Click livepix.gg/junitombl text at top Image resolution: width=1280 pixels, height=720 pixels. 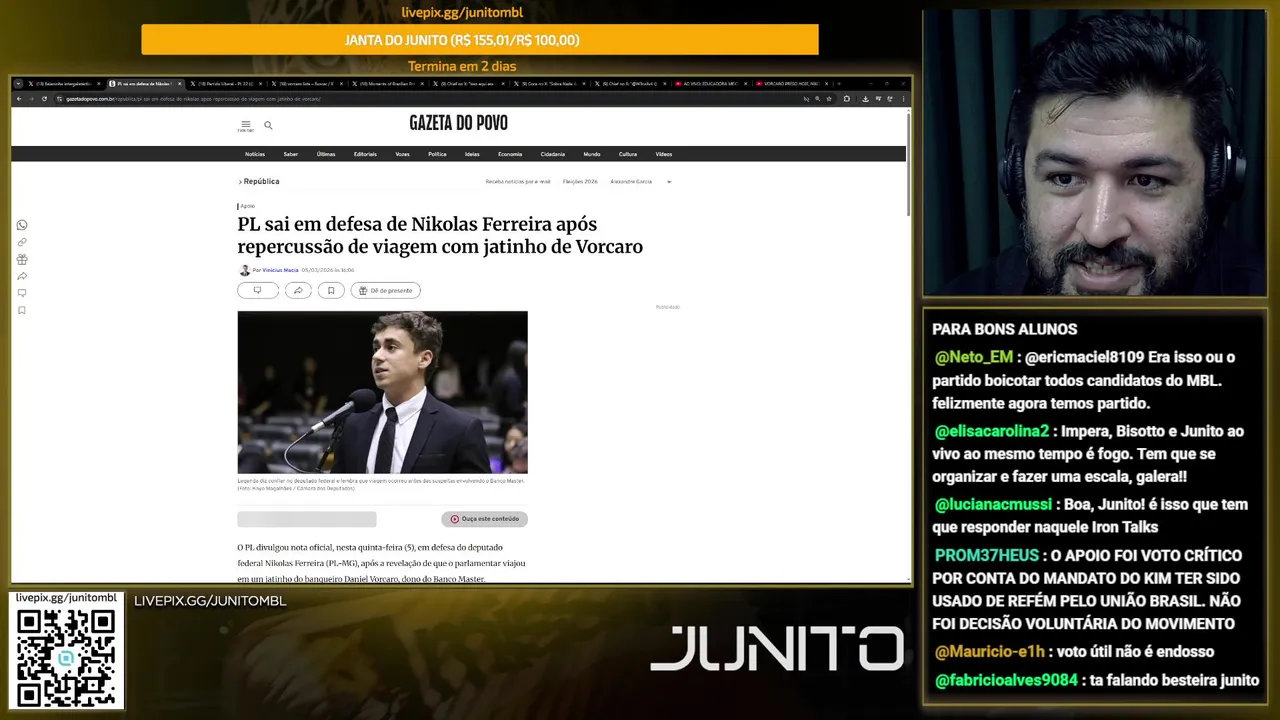(462, 12)
